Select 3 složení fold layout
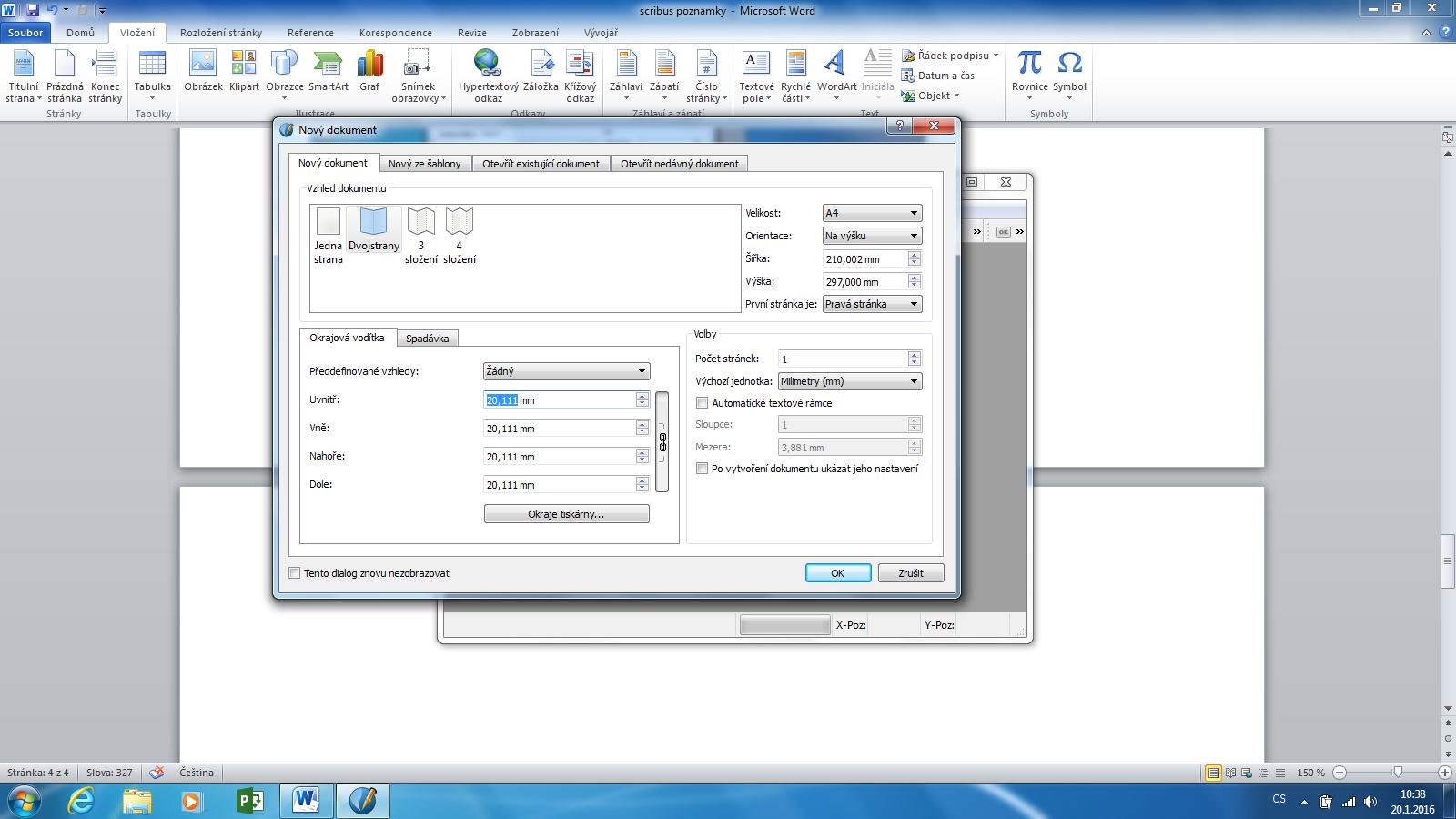Image resolution: width=1456 pixels, height=819 pixels. point(421,236)
